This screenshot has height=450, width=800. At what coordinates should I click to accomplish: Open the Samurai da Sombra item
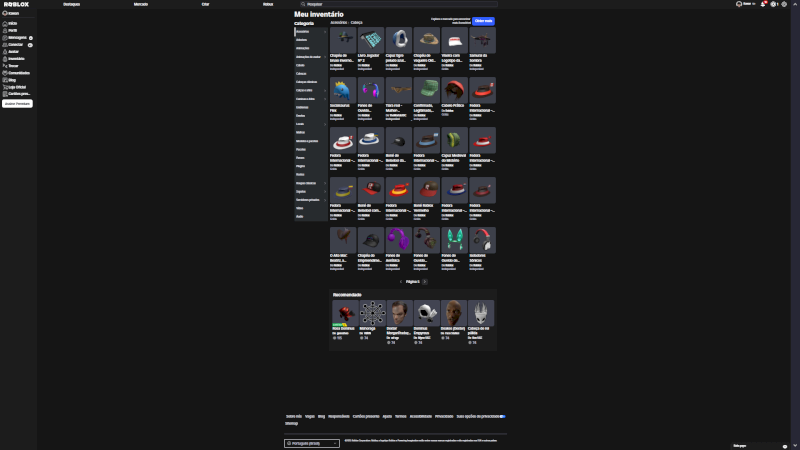point(482,40)
